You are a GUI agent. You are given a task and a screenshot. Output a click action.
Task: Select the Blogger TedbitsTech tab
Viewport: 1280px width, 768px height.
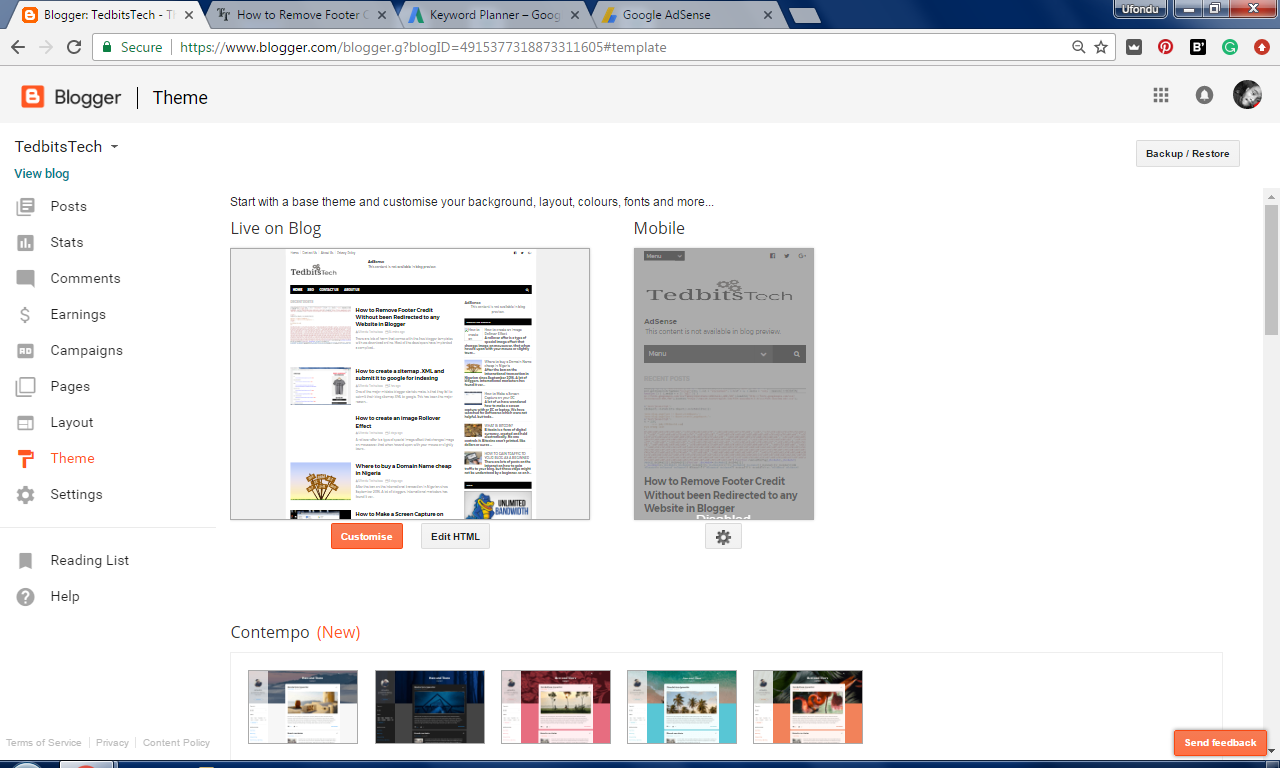coord(108,15)
